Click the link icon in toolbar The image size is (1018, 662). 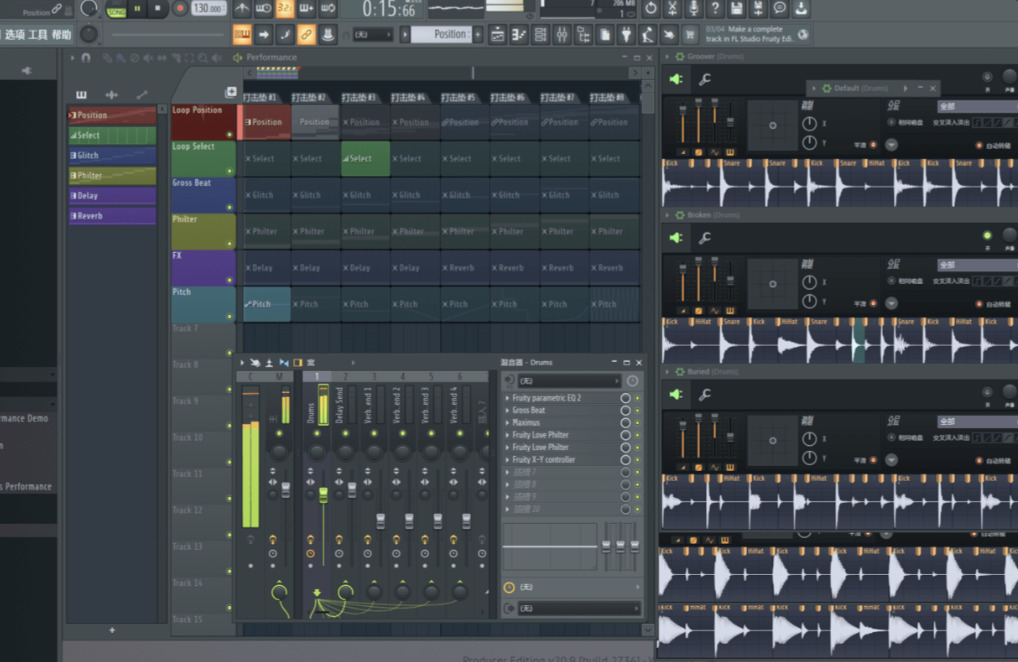(x=306, y=35)
